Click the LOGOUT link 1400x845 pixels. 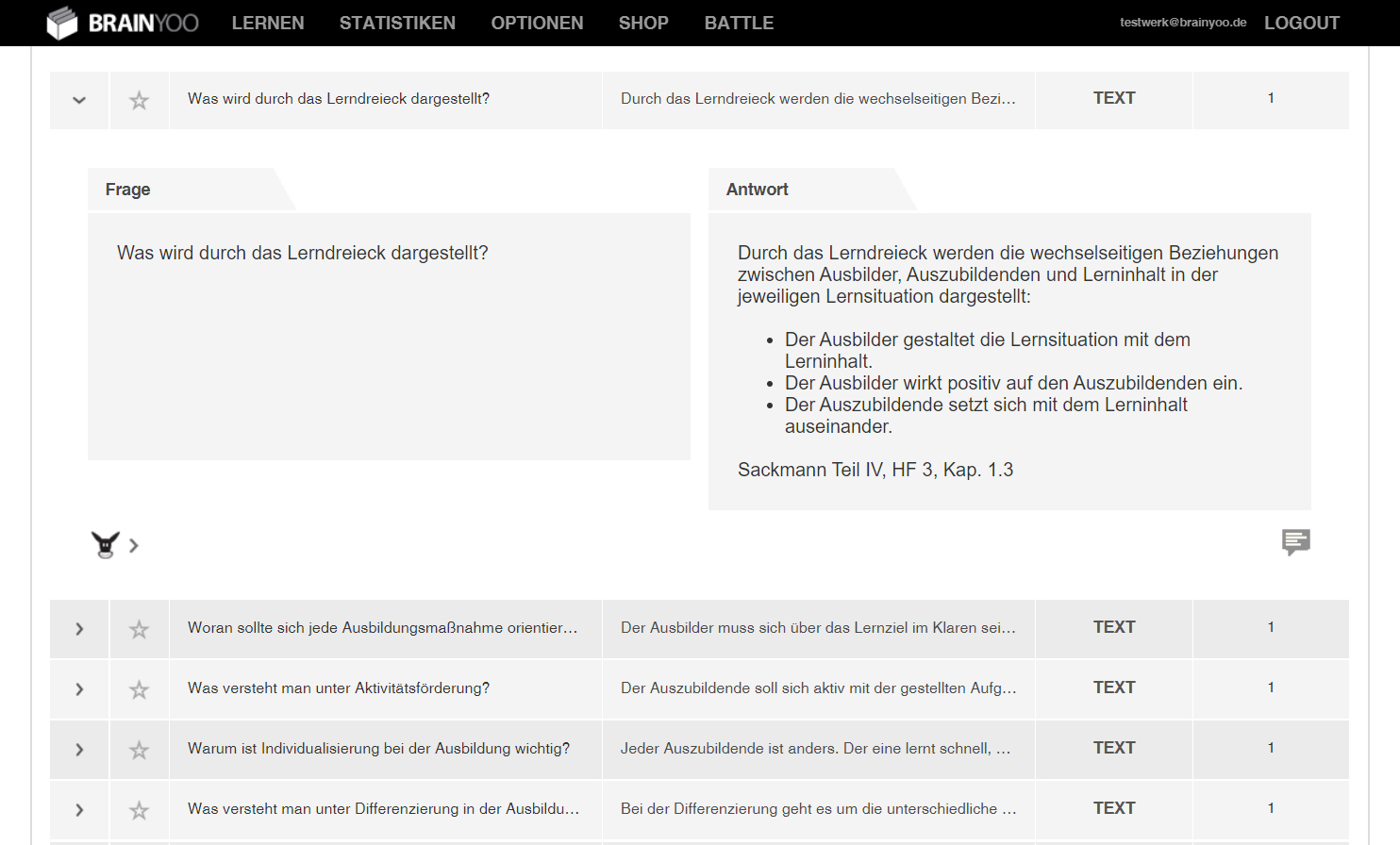pos(1301,23)
